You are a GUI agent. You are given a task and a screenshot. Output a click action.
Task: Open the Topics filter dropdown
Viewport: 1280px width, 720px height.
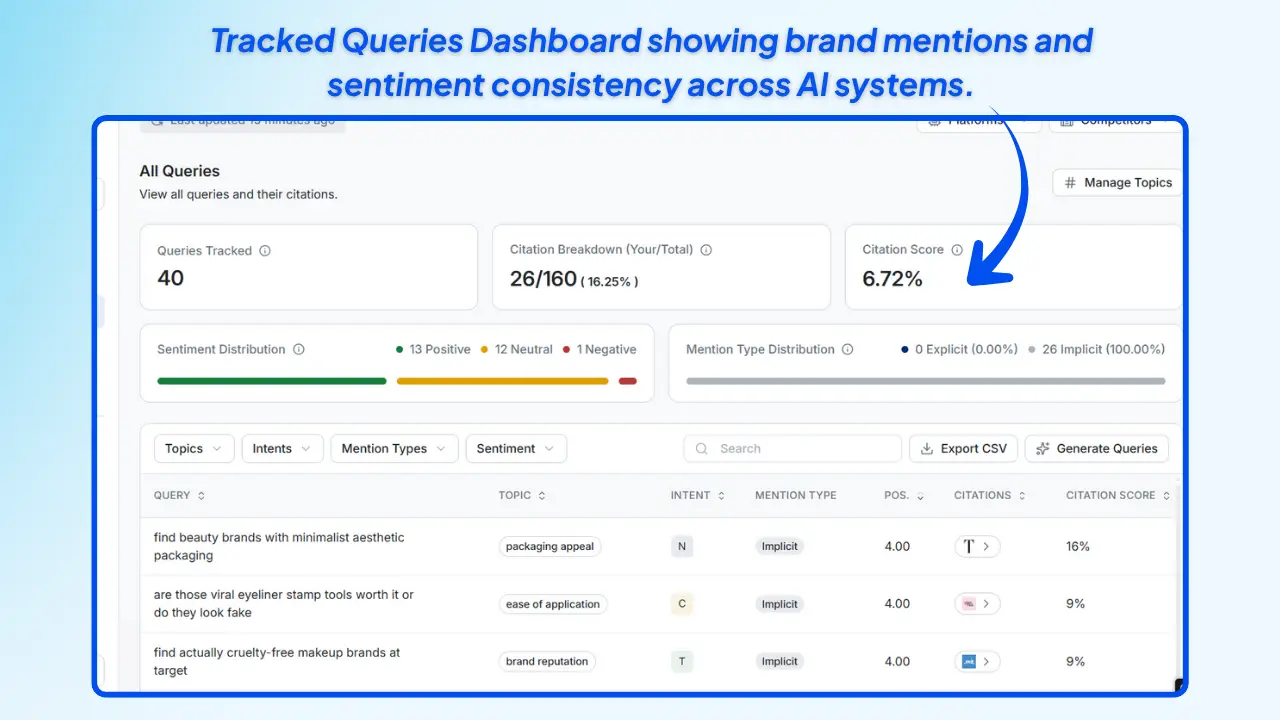click(x=193, y=448)
